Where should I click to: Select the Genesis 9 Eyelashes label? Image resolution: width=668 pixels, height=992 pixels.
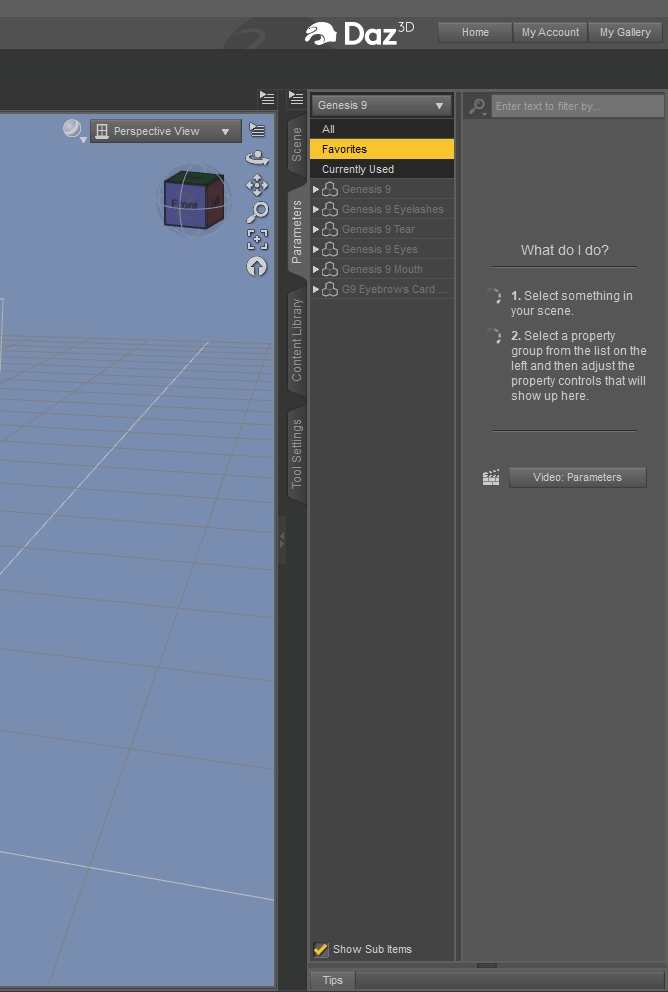click(x=393, y=209)
